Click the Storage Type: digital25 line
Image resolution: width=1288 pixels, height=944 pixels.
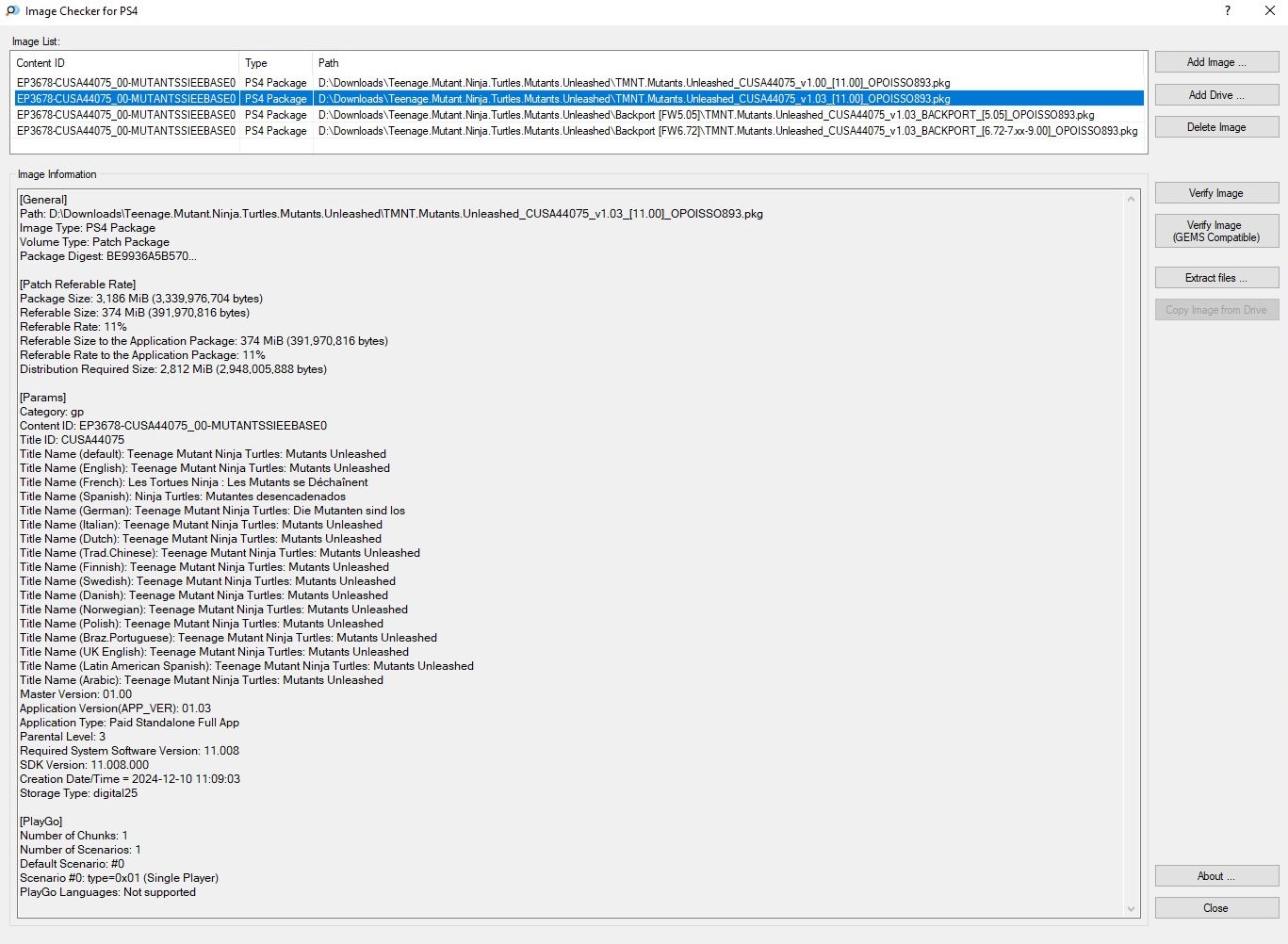click(x=78, y=793)
